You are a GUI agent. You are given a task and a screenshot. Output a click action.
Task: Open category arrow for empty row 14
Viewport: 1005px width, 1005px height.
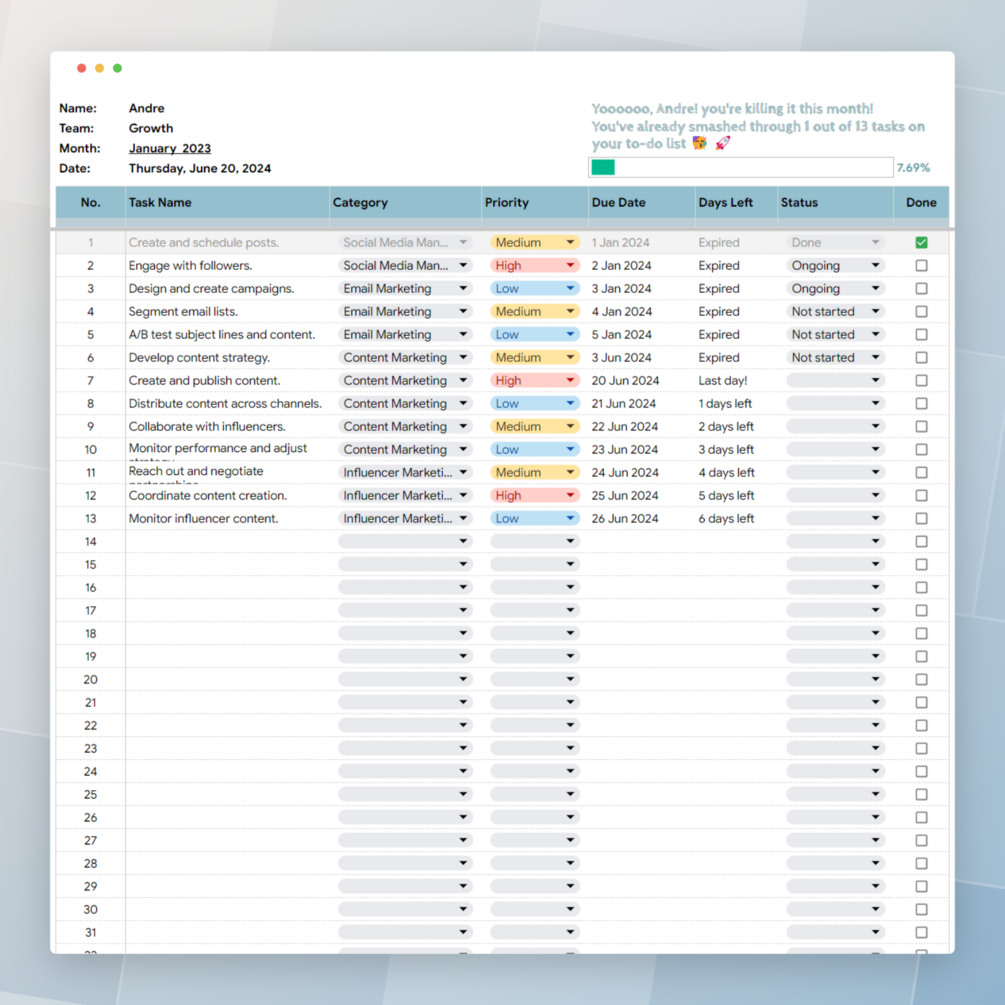(463, 542)
